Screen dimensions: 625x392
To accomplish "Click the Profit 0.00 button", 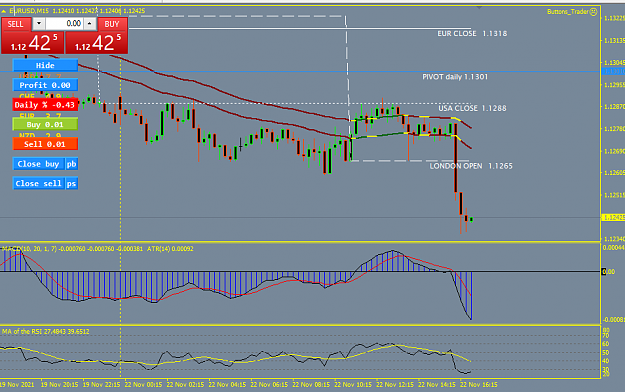I will pos(45,85).
